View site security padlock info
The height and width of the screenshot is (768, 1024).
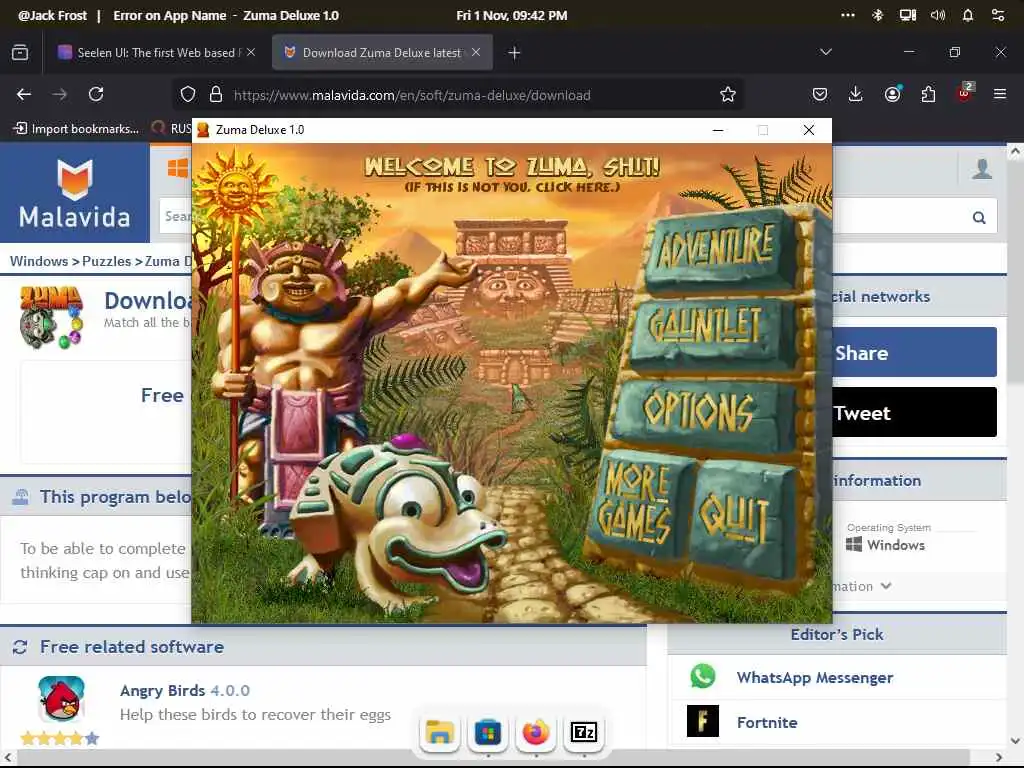(x=216, y=95)
